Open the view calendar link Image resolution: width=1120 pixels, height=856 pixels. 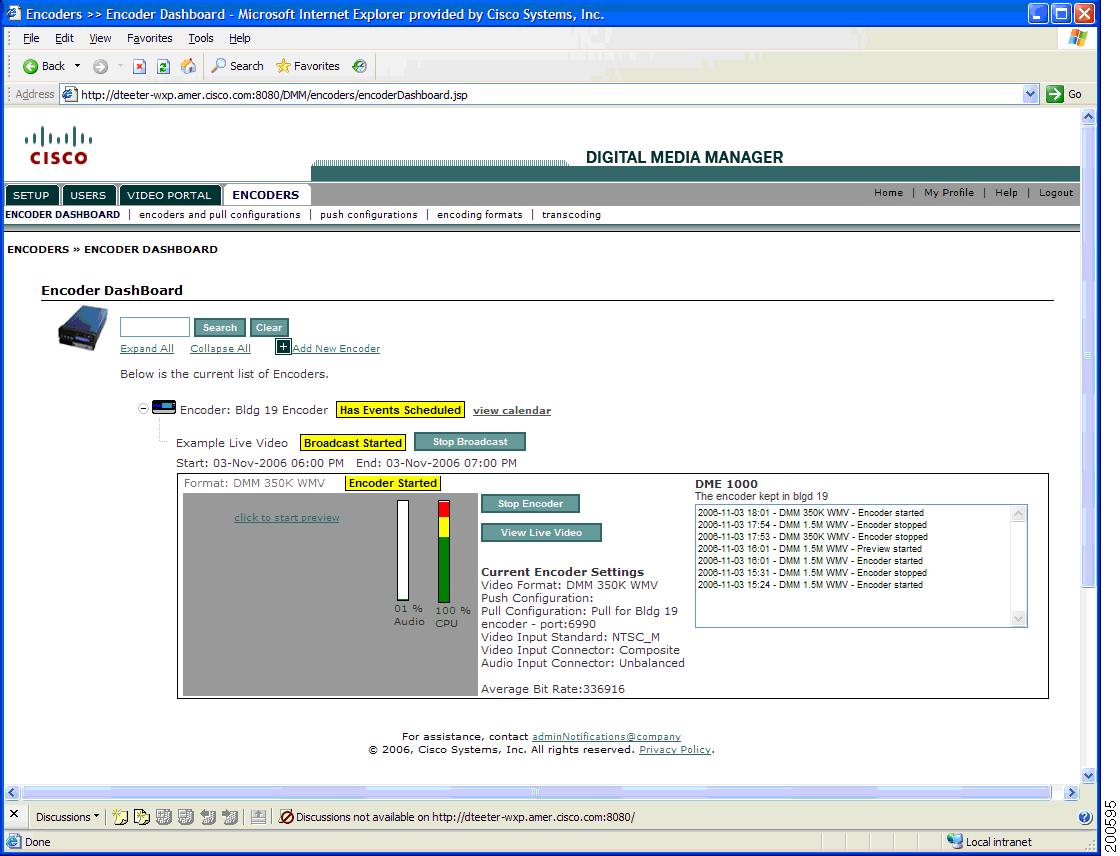point(511,410)
